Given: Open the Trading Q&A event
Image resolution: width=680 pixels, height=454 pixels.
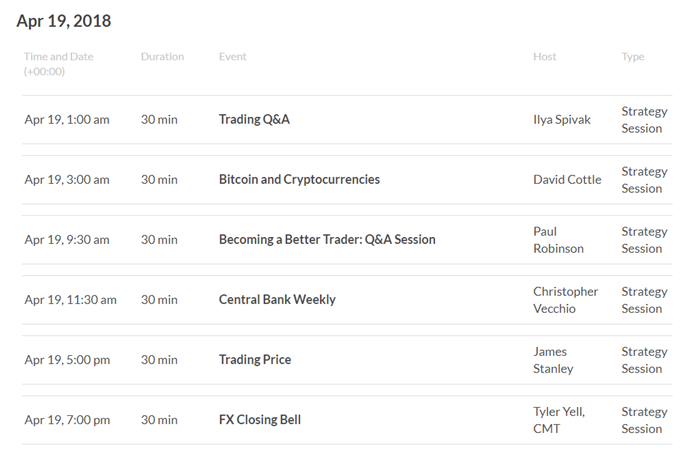Looking at the screenshot, I should click(254, 119).
